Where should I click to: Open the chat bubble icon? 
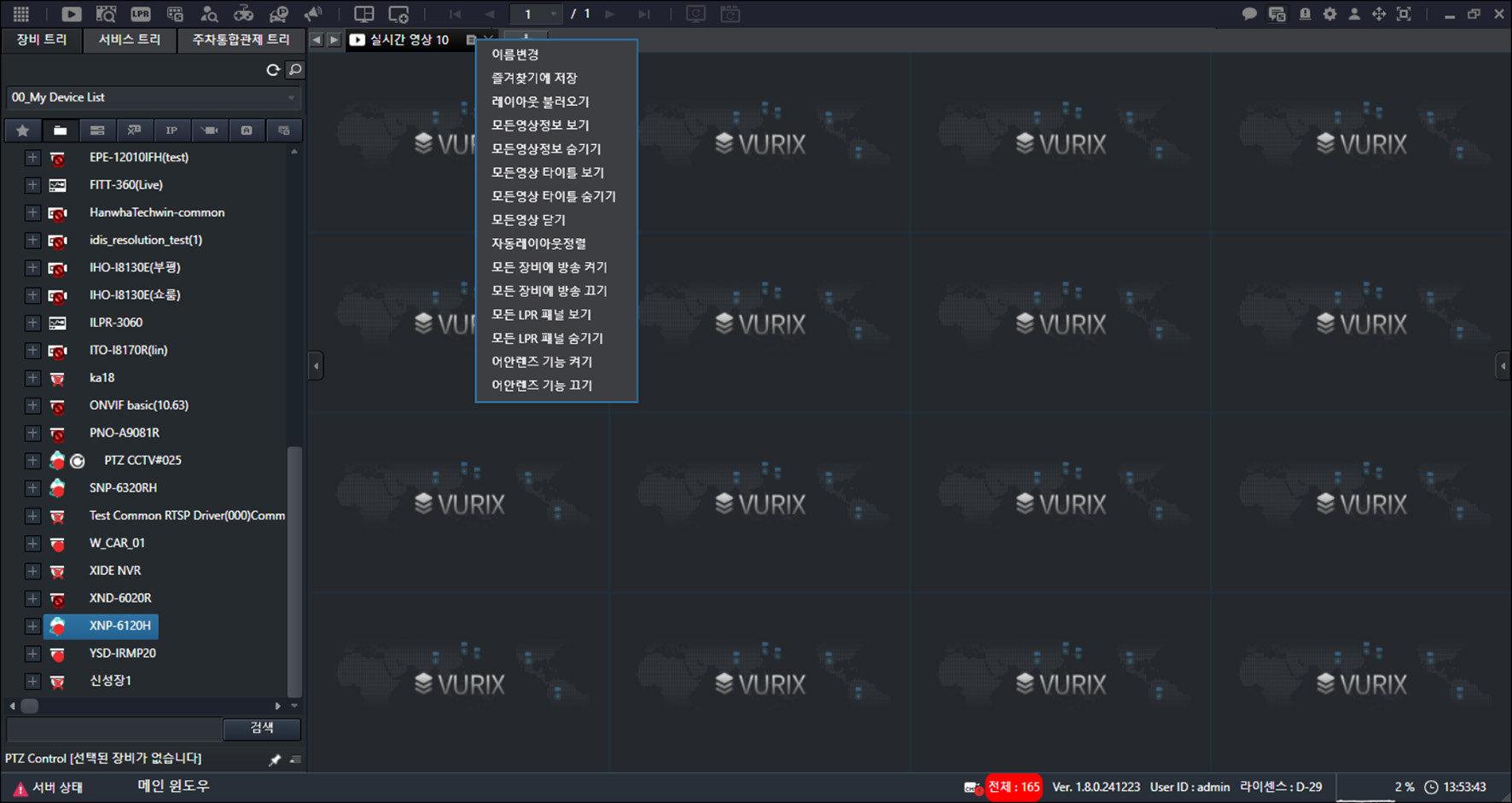pos(1249,14)
